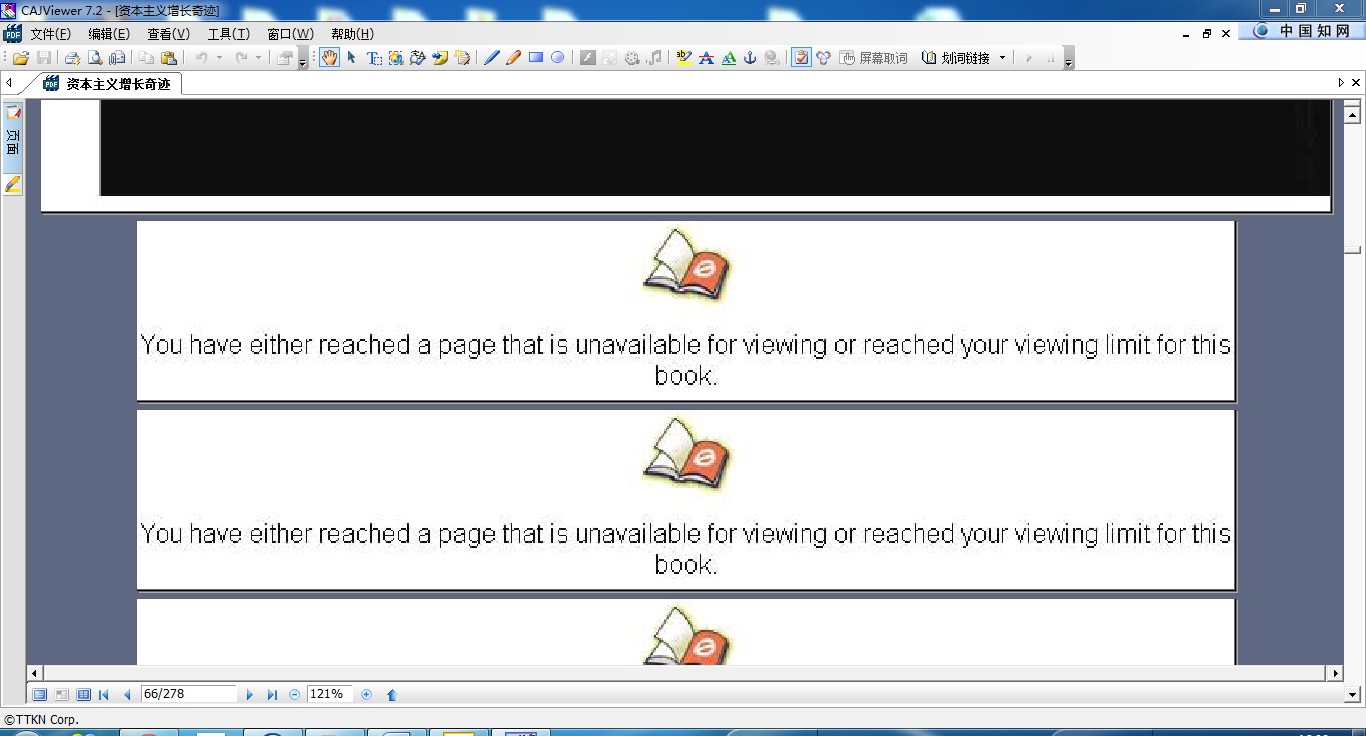Click the Print icon in toolbar

pyautogui.click(x=73, y=58)
